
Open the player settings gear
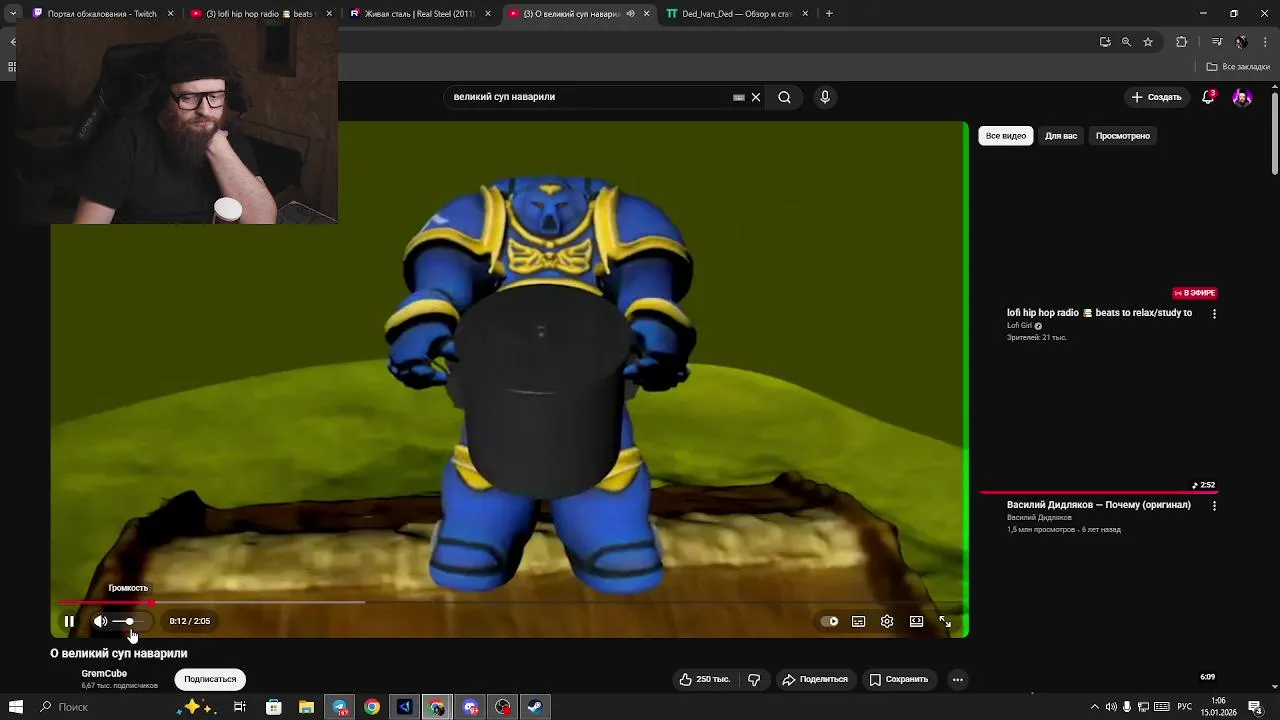887,621
